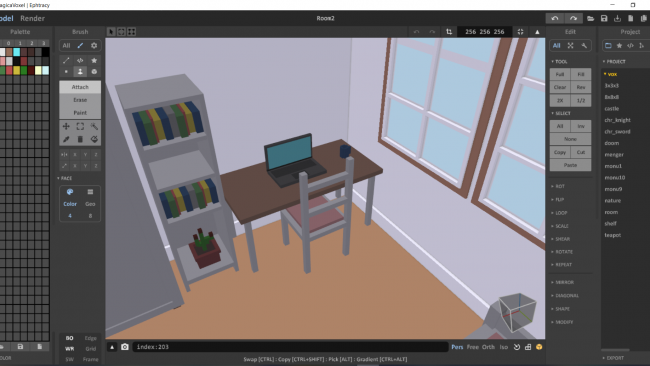
Task: Click the Paste button
Action: pyautogui.click(x=570, y=165)
